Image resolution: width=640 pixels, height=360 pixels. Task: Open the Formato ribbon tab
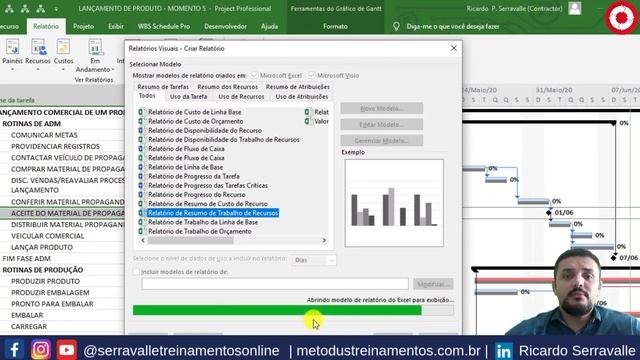335,26
